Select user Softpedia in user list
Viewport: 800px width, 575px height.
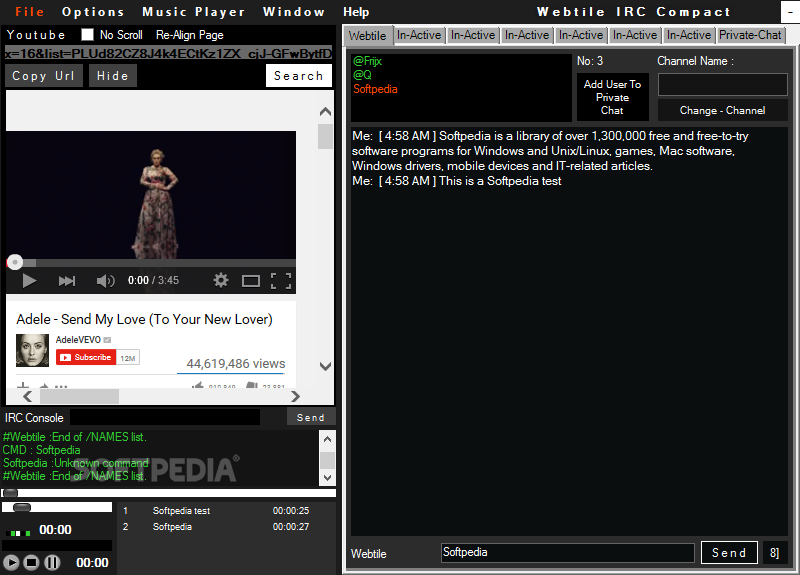pyautogui.click(x=375, y=89)
